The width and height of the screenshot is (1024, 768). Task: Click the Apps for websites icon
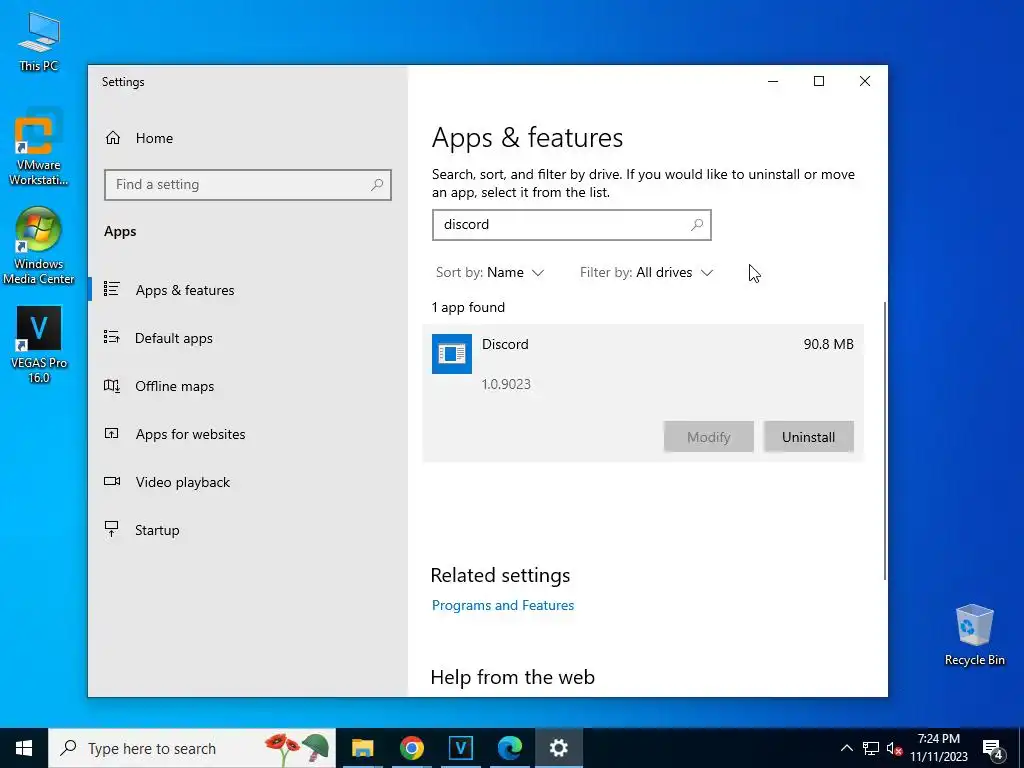coord(112,433)
